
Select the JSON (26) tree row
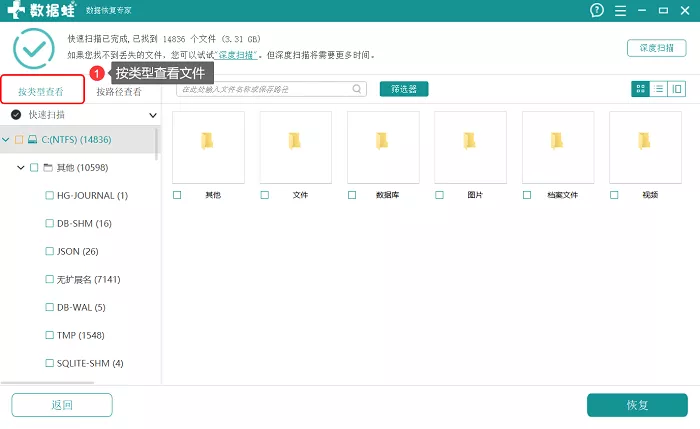[x=80, y=251]
